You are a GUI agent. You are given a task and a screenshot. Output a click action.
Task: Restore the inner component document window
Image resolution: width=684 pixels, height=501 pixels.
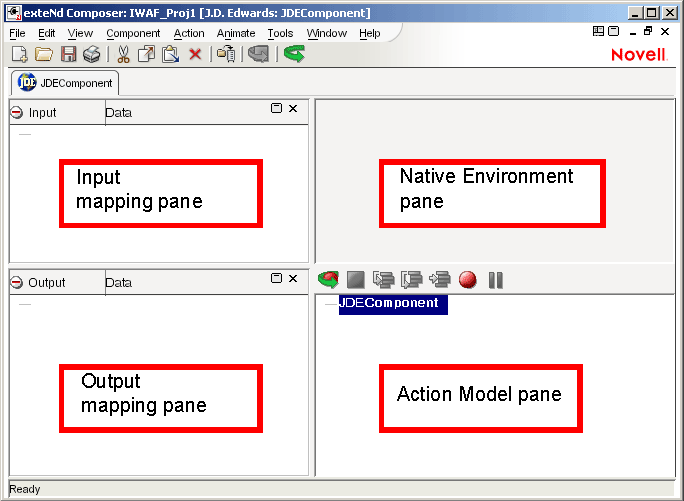[648, 31]
